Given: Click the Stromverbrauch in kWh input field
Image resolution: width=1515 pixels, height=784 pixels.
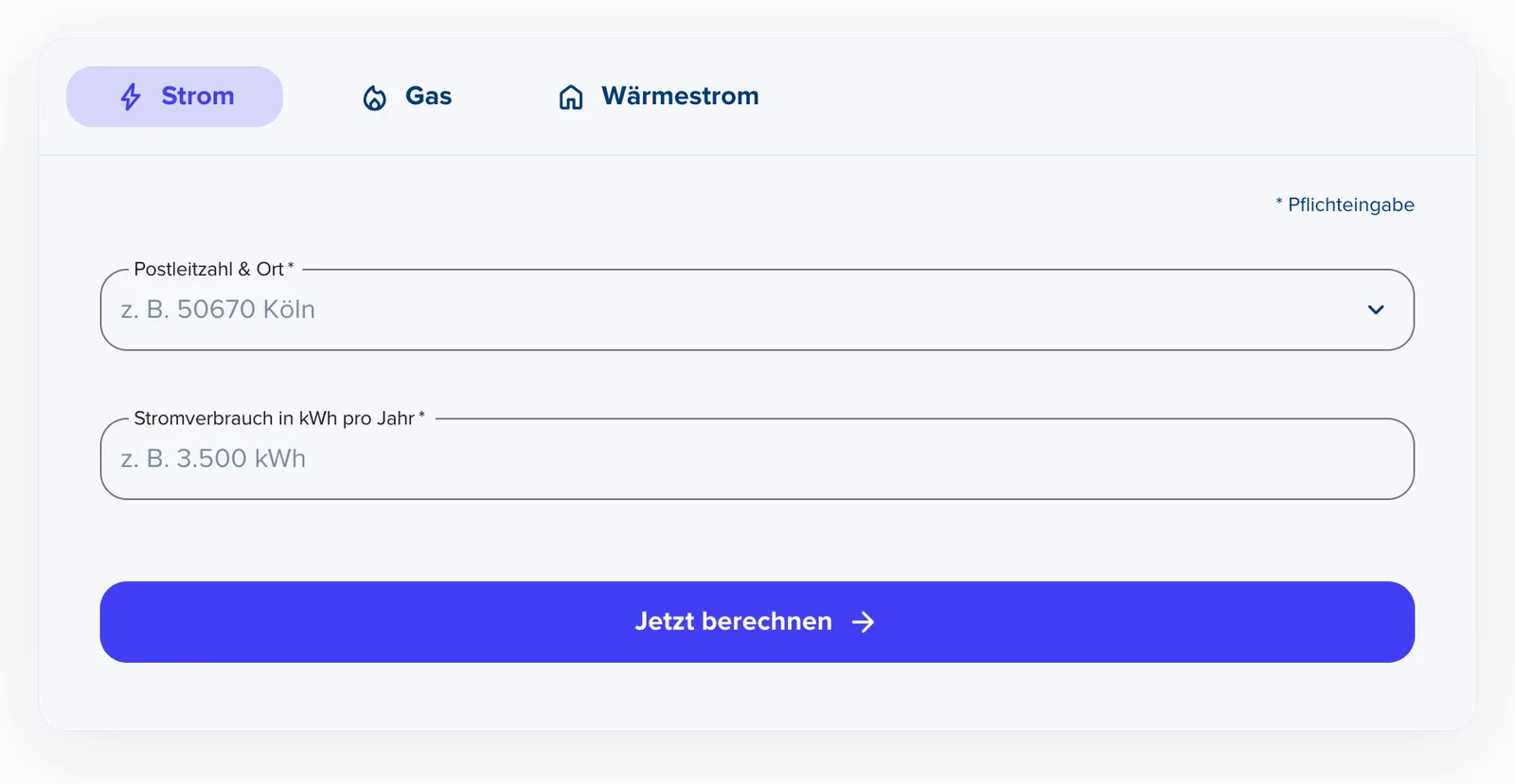Looking at the screenshot, I should pyautogui.click(x=757, y=458).
